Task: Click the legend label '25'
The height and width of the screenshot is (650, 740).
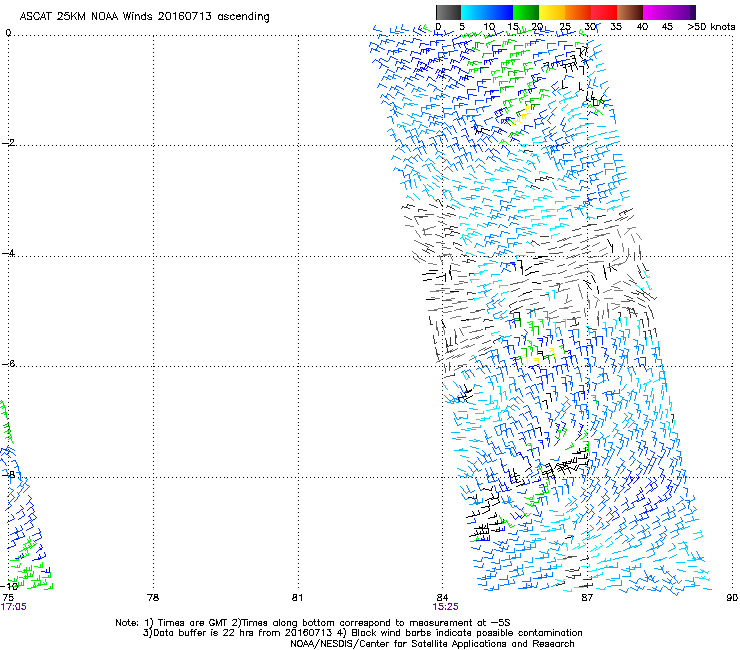Action: tap(564, 27)
